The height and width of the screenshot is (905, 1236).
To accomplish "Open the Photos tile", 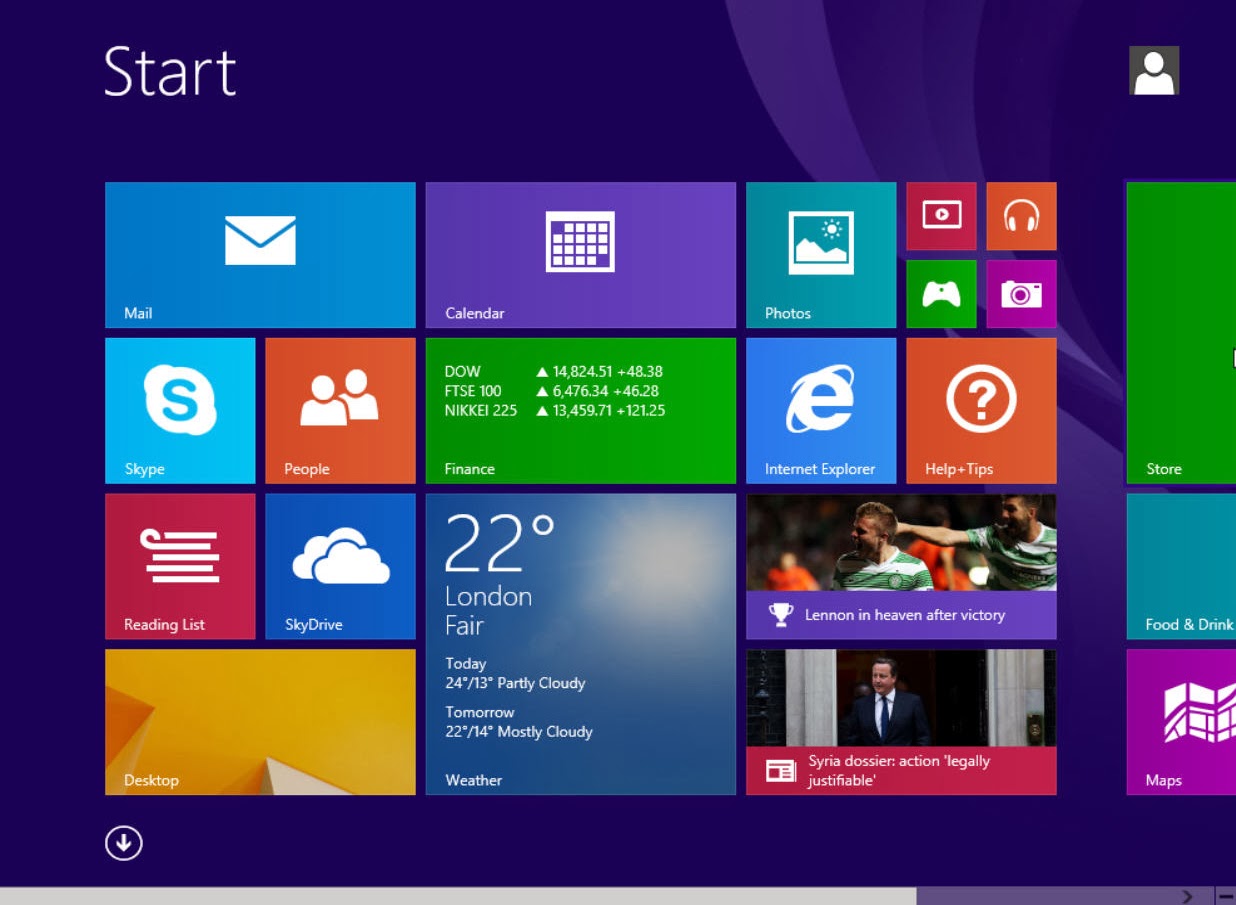I will pyautogui.click(x=821, y=255).
